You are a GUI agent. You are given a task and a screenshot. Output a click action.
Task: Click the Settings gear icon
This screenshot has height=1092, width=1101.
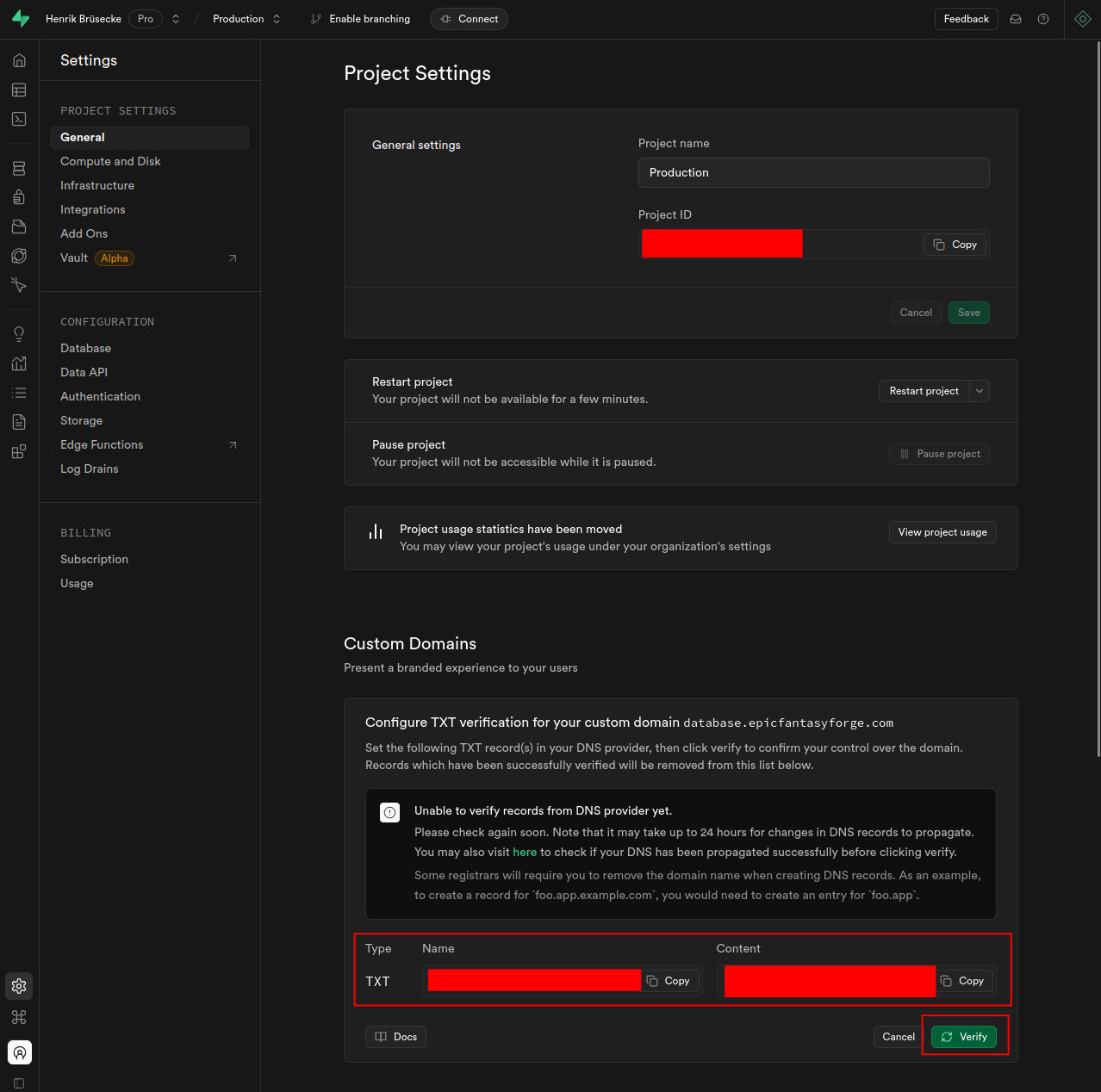[x=19, y=986]
